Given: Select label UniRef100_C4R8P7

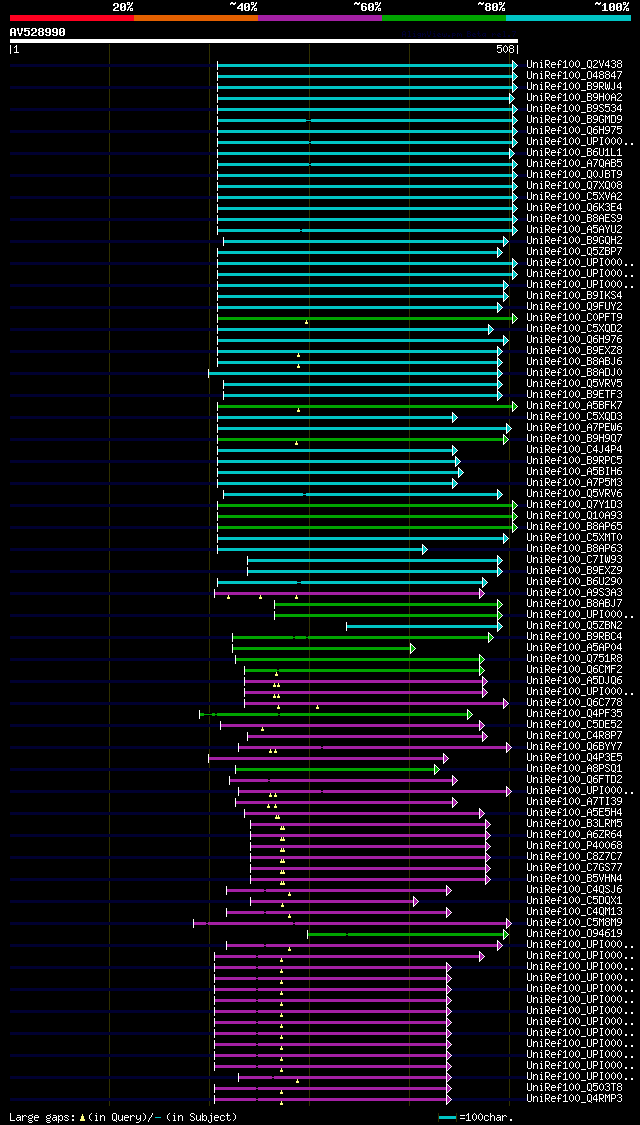Looking at the screenshot, I should [x=574, y=735].
